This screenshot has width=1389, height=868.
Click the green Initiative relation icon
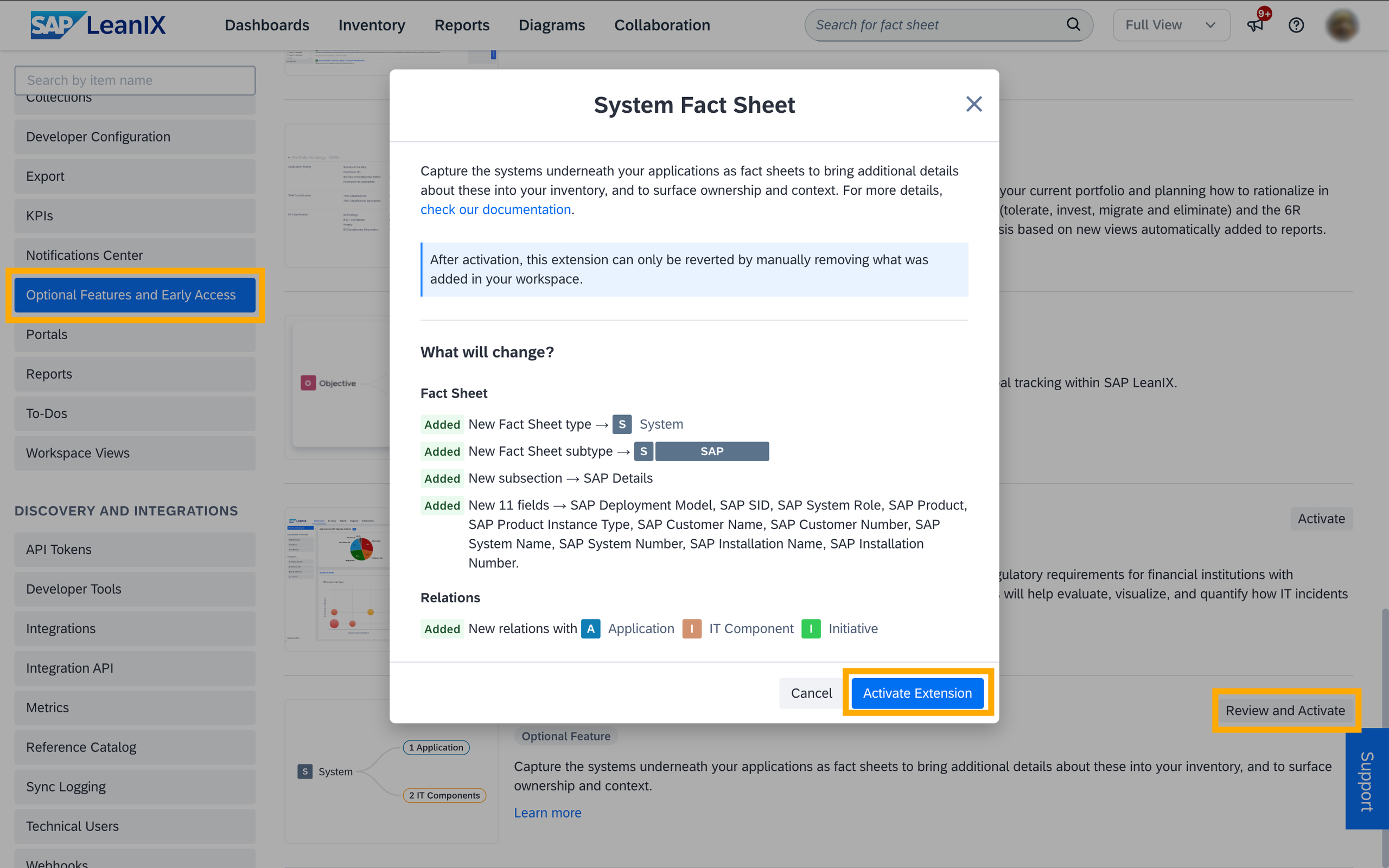(811, 629)
